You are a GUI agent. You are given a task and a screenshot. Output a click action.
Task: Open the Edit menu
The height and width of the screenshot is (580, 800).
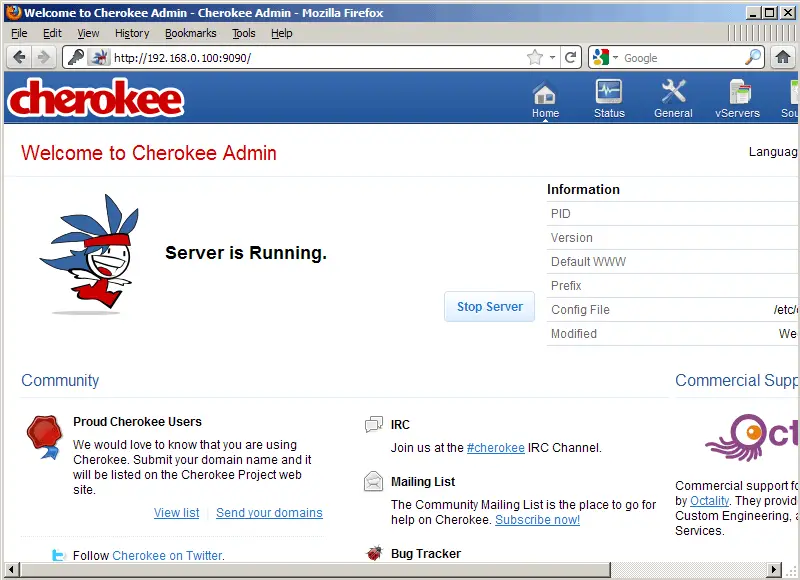(52, 33)
